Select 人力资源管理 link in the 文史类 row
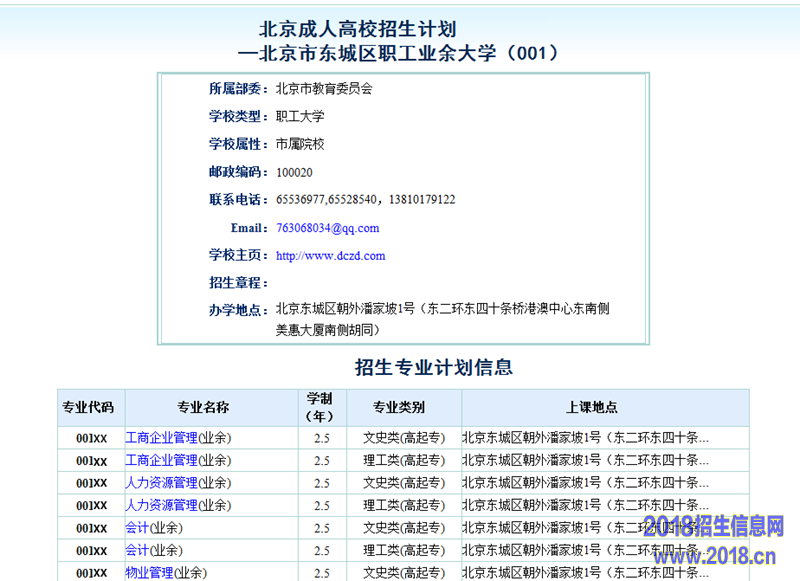 [161, 483]
